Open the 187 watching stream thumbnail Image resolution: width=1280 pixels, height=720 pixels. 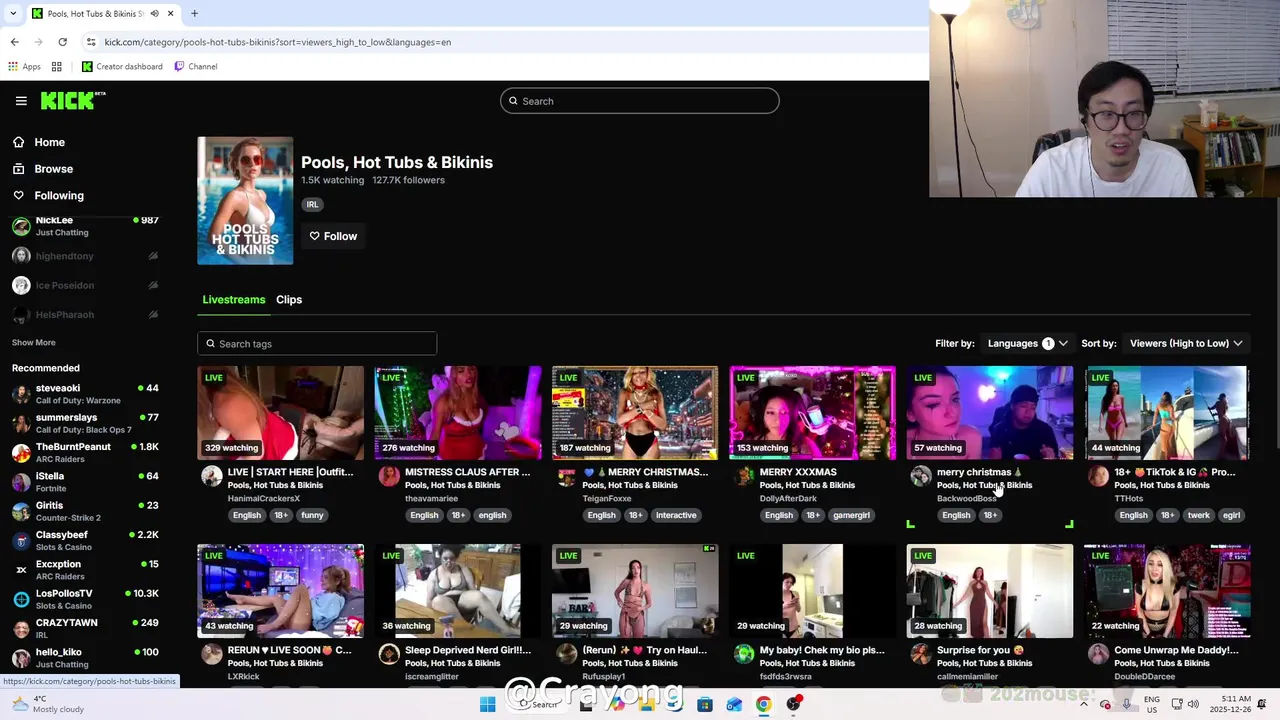tap(635, 413)
